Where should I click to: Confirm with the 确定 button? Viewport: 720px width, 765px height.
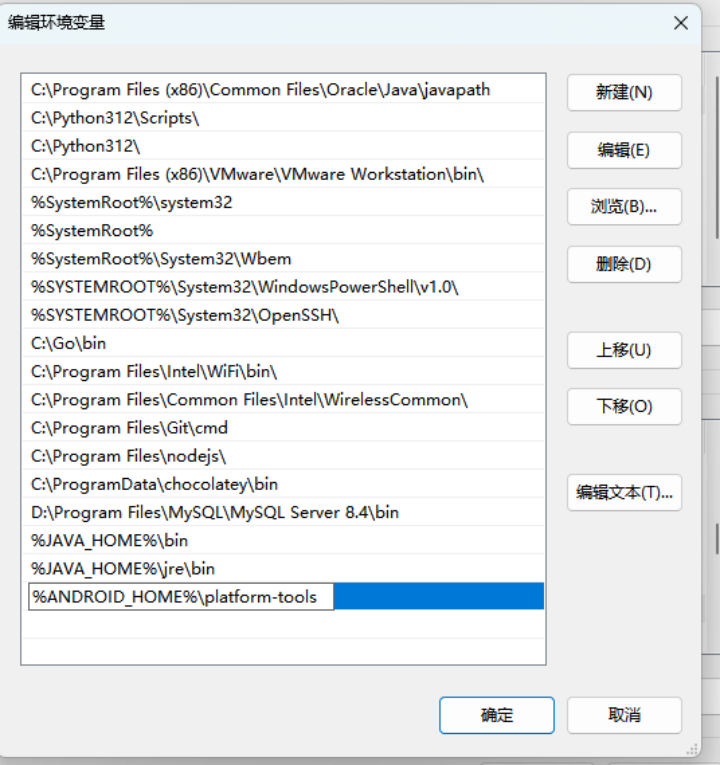click(497, 715)
